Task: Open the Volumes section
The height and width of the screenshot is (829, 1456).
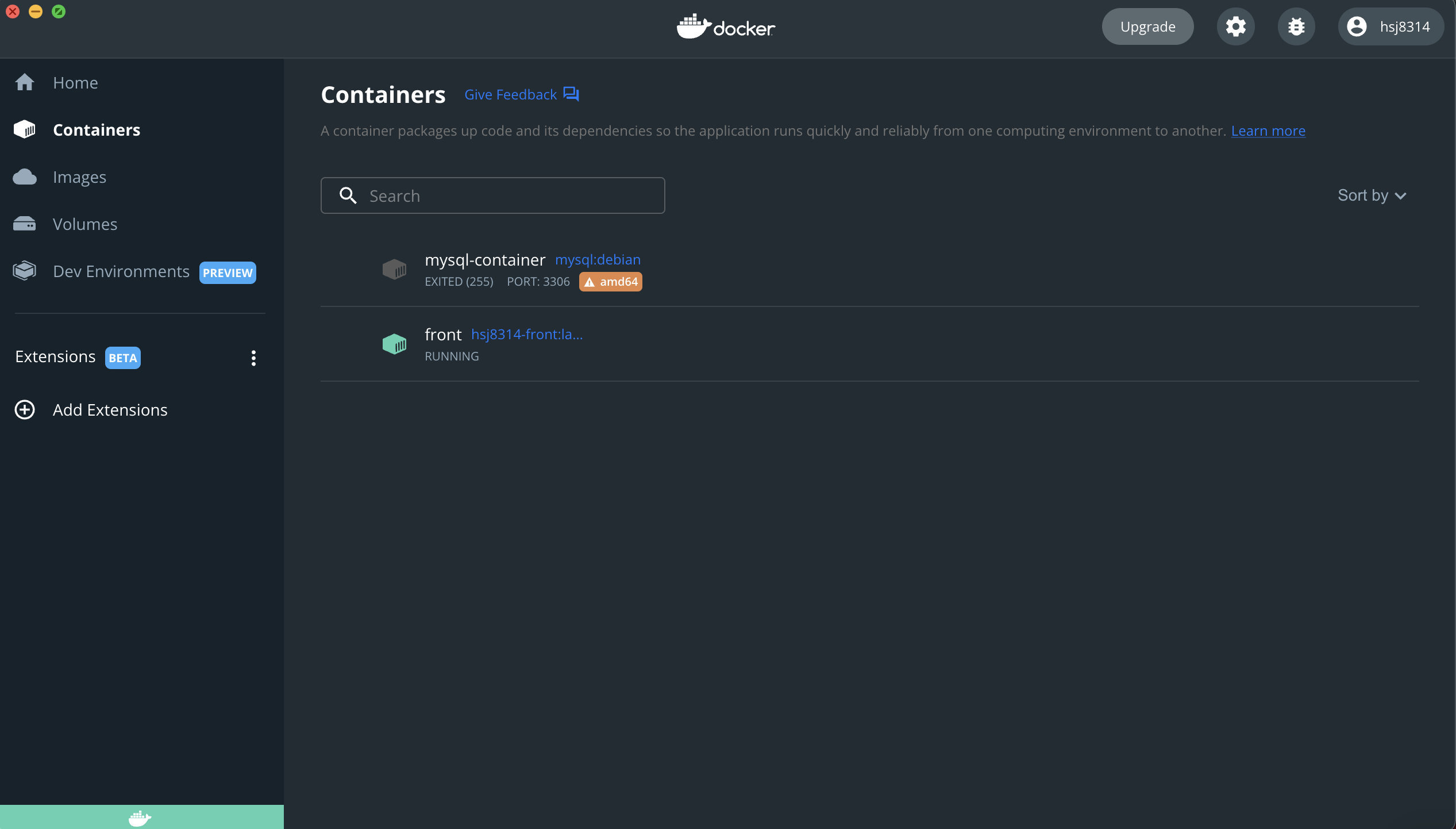Action: (x=85, y=224)
